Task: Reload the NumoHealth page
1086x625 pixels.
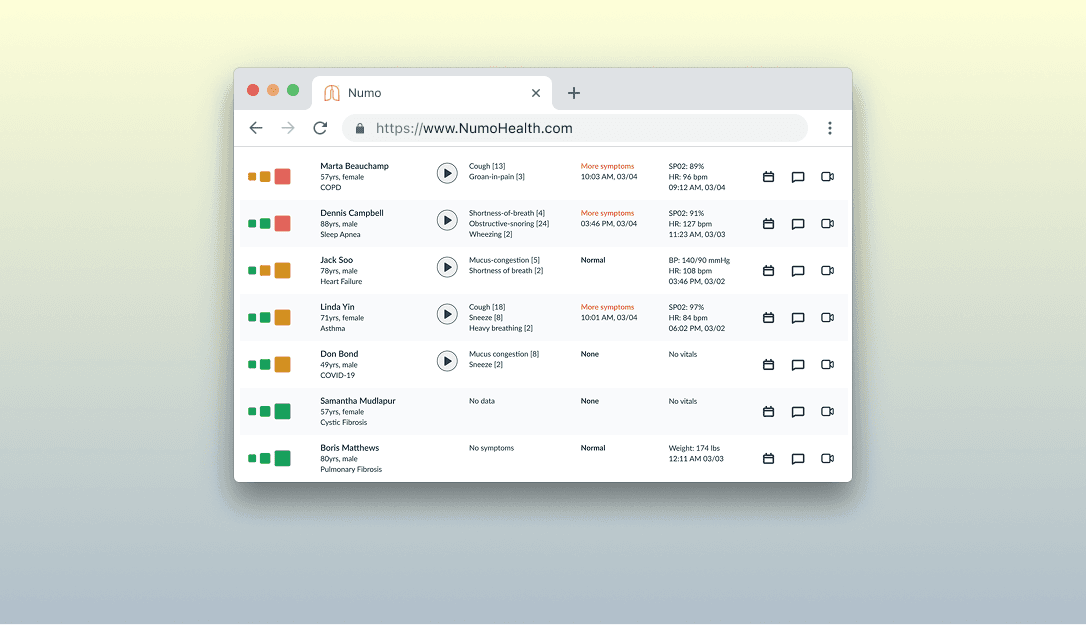Action: point(320,128)
